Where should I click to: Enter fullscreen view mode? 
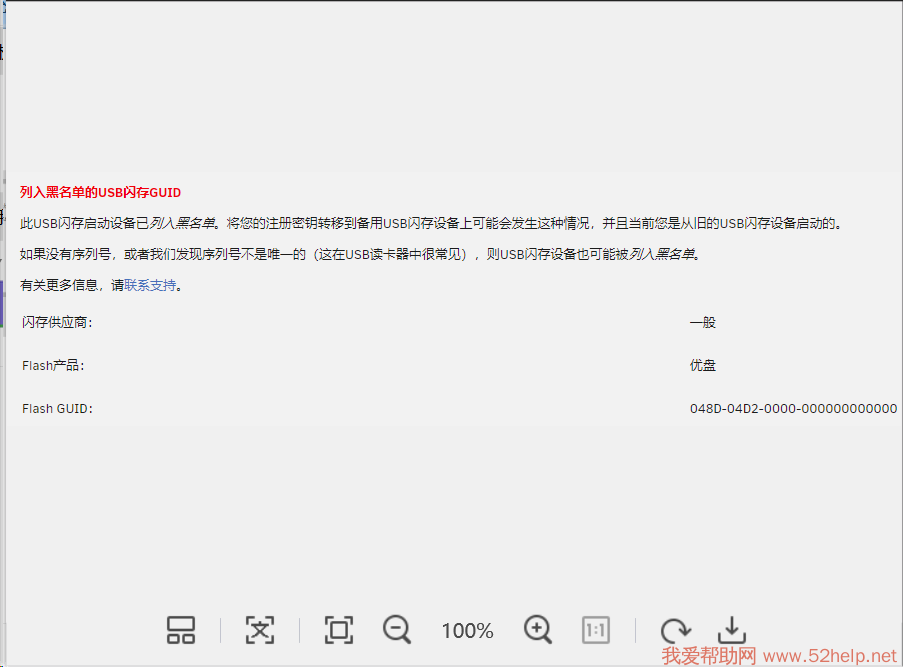339,630
